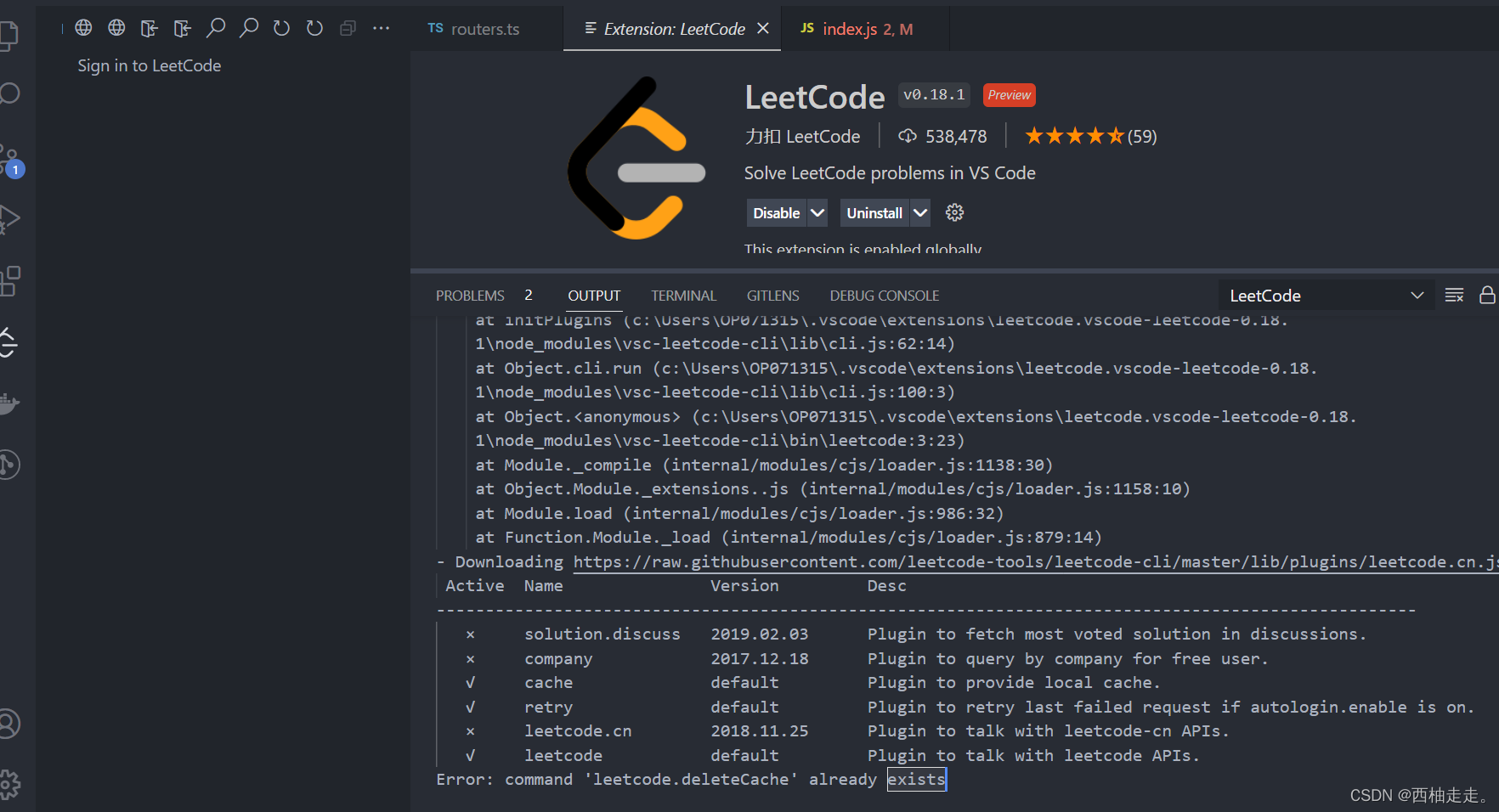Click the rightmost search problem magnifier icon

tap(248, 28)
